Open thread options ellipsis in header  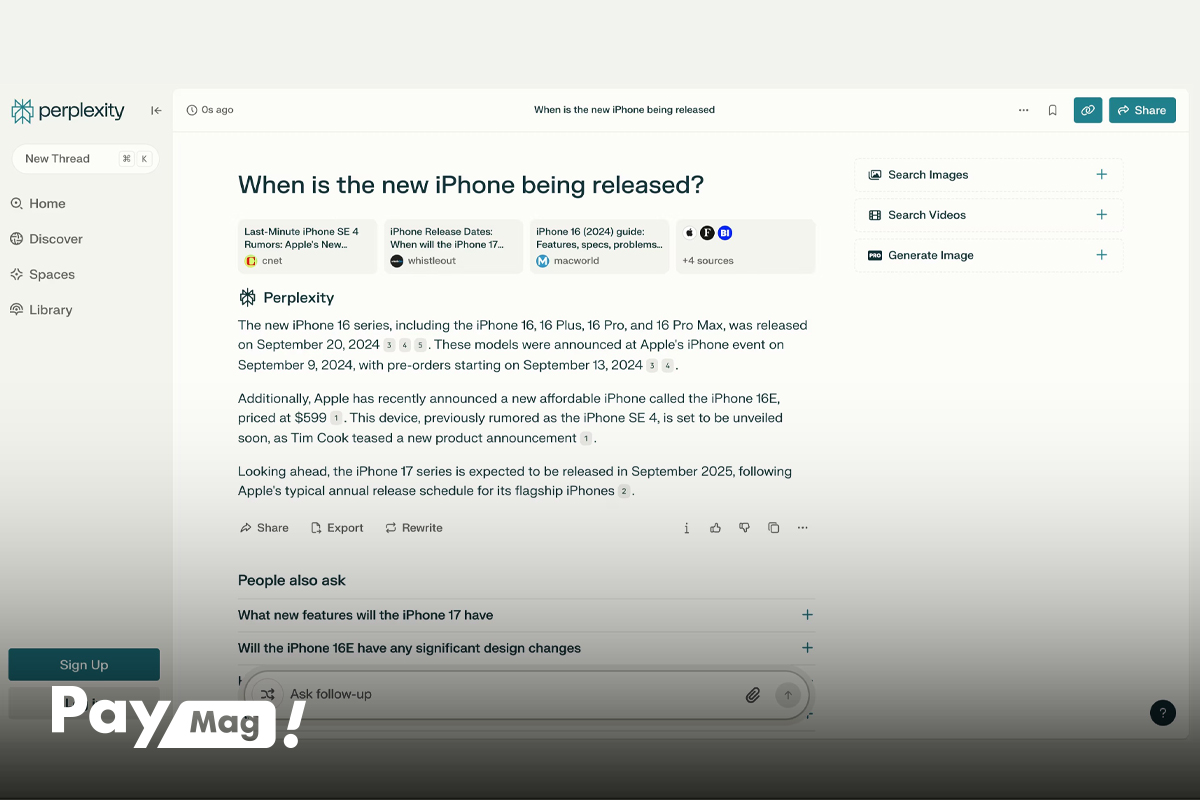[x=1023, y=110]
